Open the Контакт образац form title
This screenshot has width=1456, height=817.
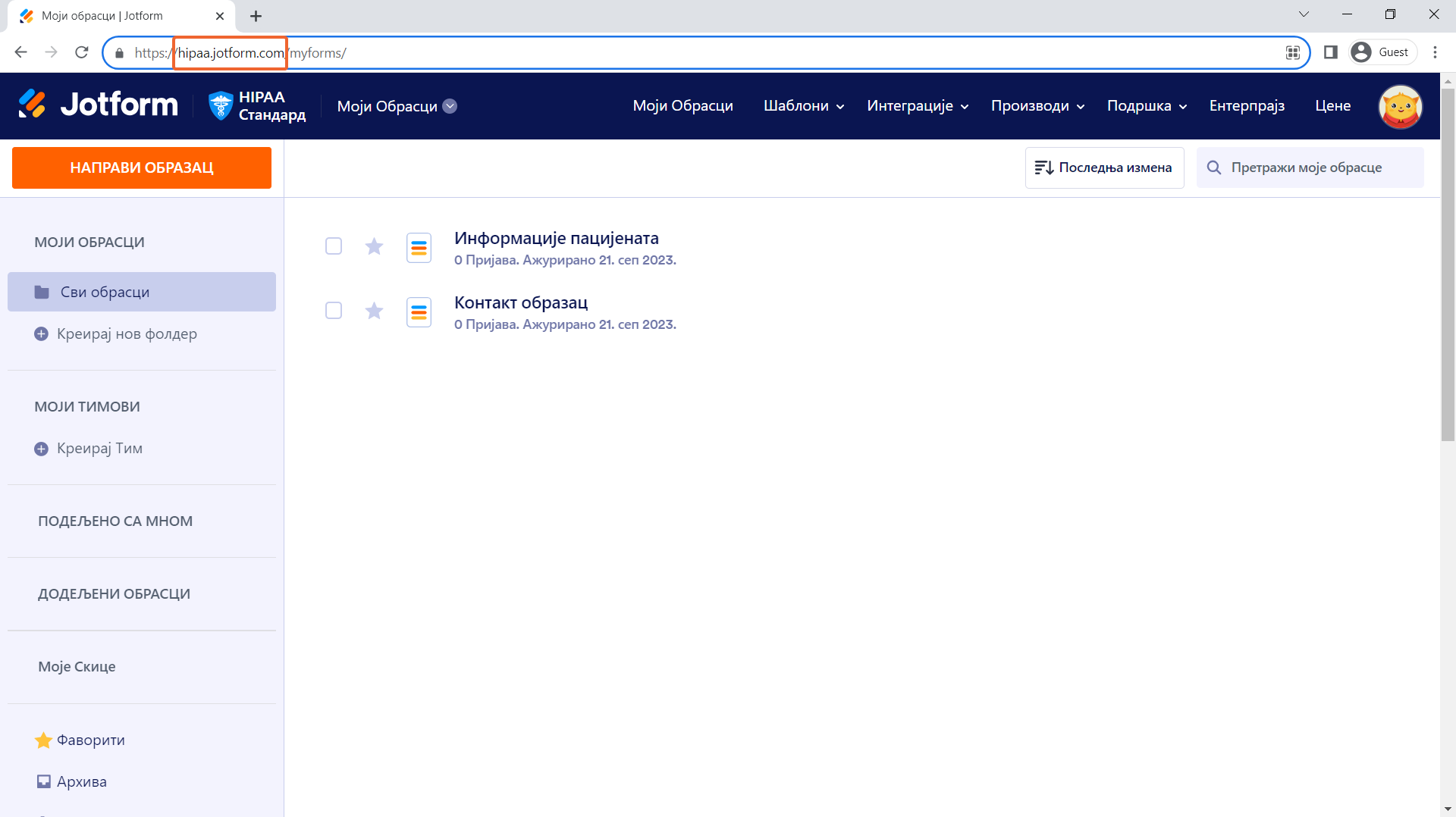coord(521,302)
